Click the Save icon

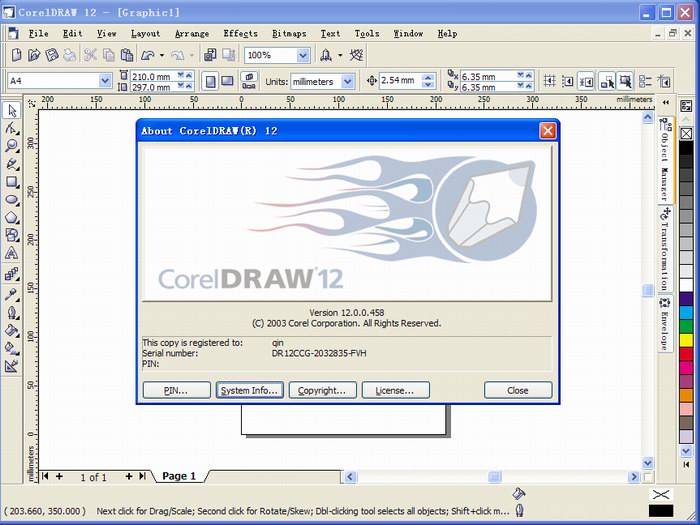pyautogui.click(x=52, y=55)
